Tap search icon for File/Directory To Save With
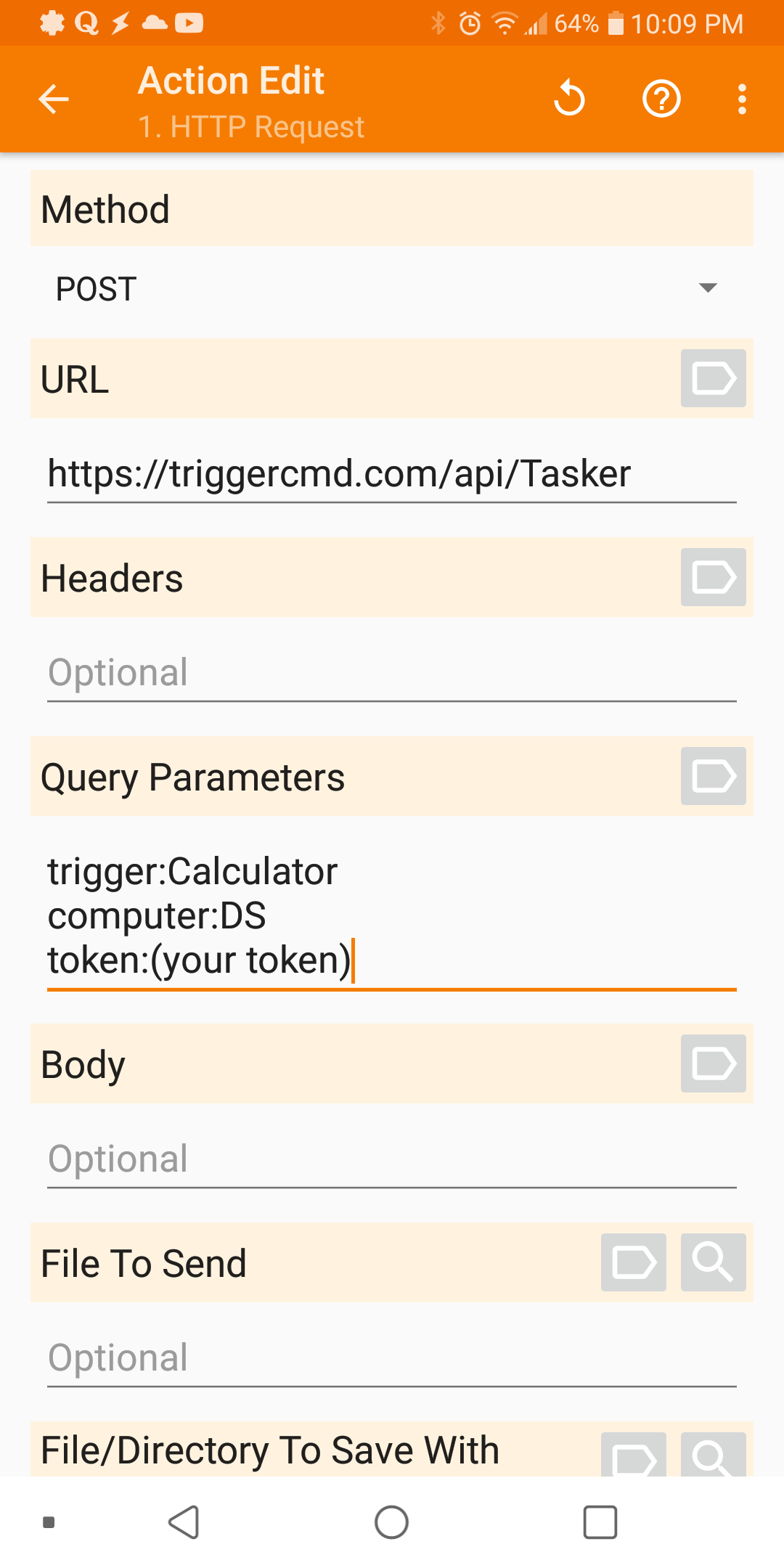This screenshot has width=784, height=1568. pos(713,1454)
